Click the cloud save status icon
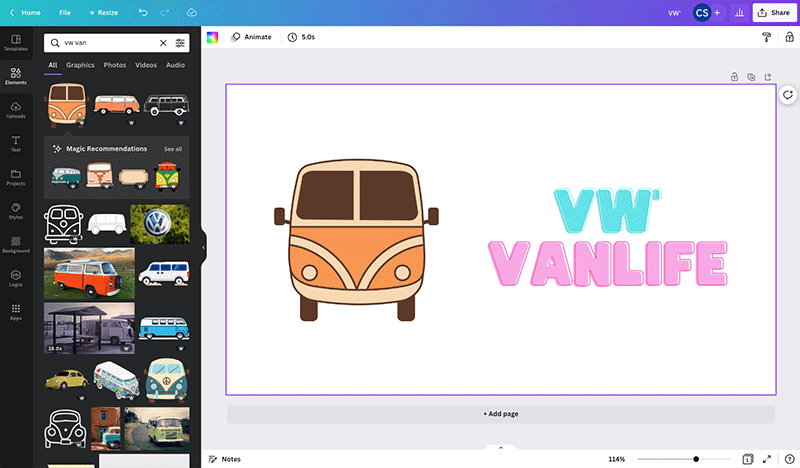800x468 pixels. (192, 12)
